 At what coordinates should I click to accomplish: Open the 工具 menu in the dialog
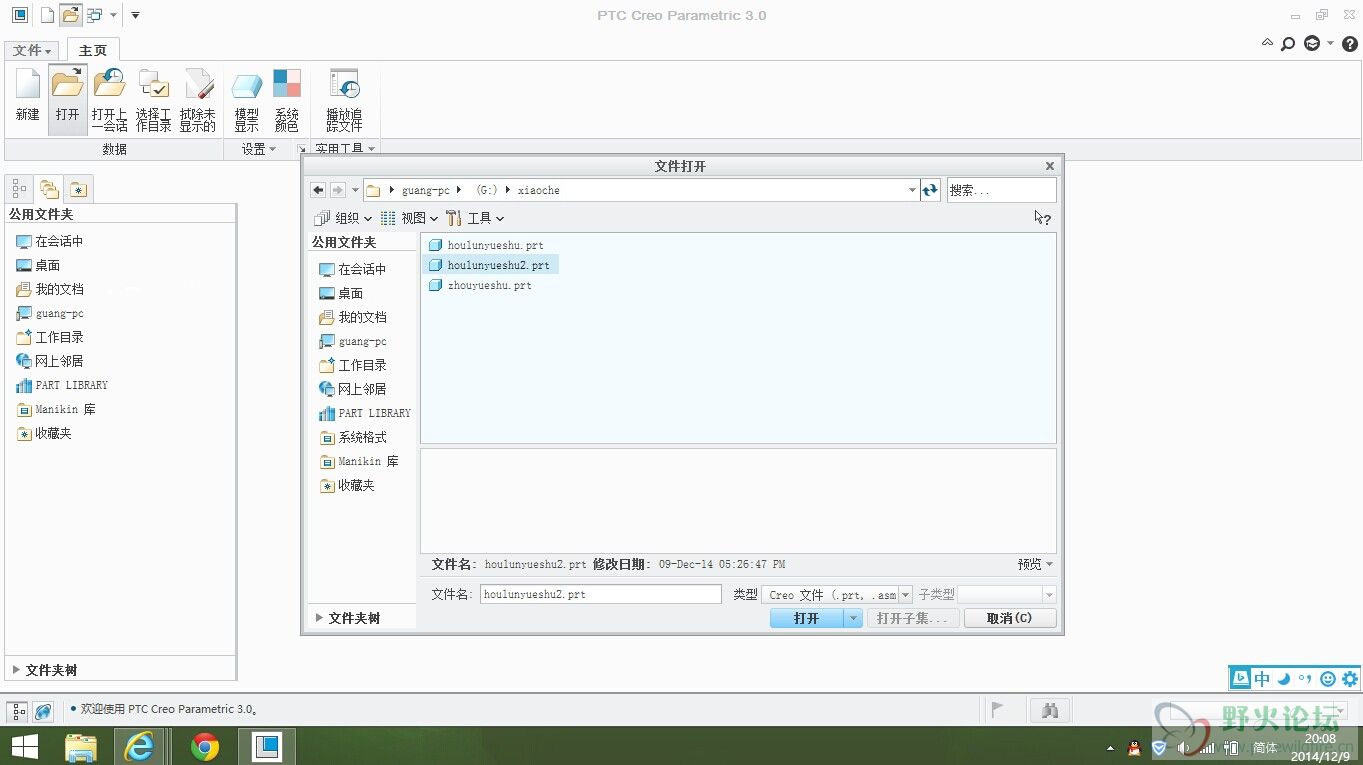pyautogui.click(x=475, y=218)
